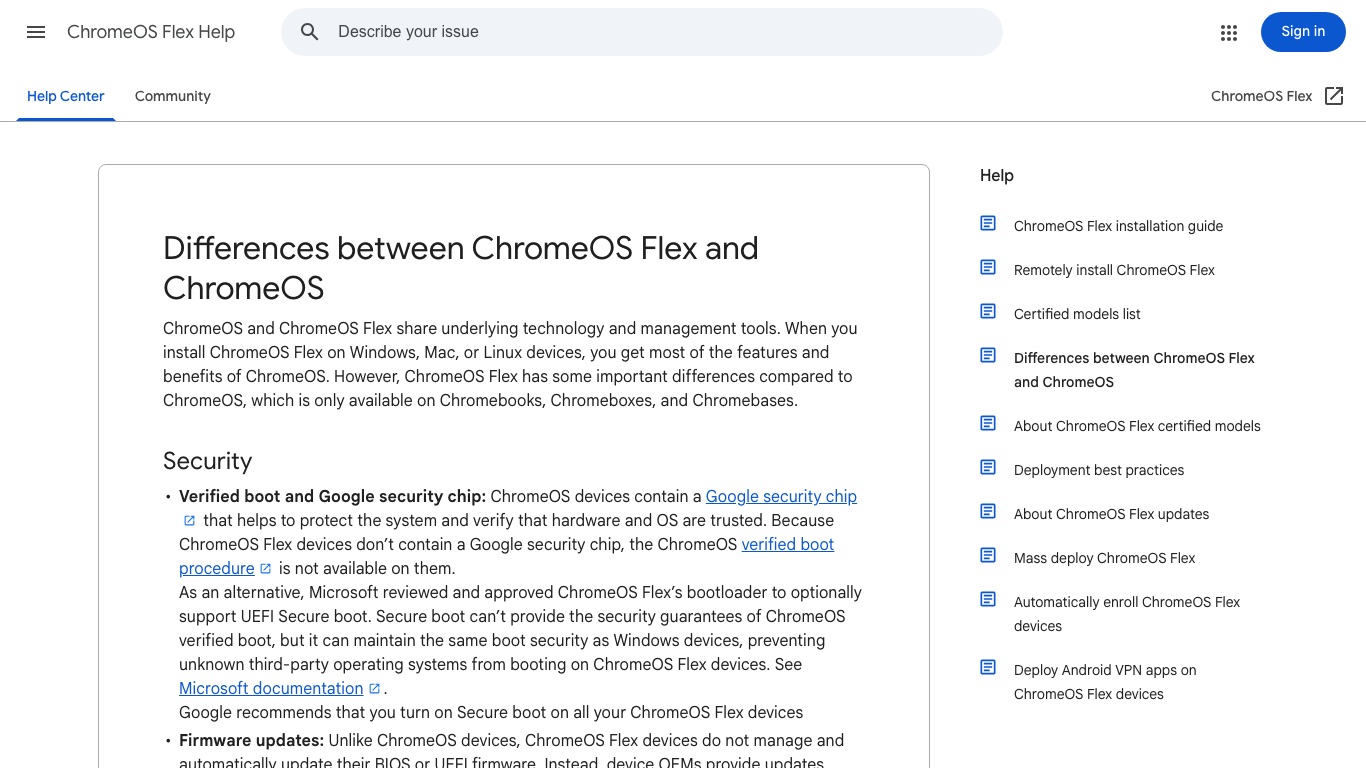Open Deploy Android VPN apps article
This screenshot has width=1366, height=768.
click(x=1105, y=682)
